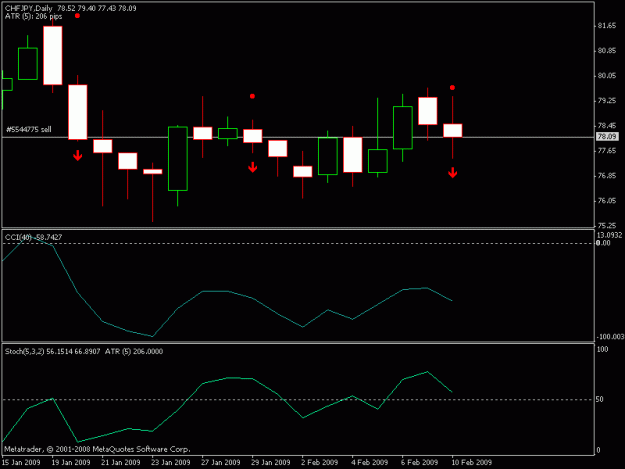Select the red dot above the 29 Jan candle
Viewport: 625px width, 469px height.
(252, 96)
